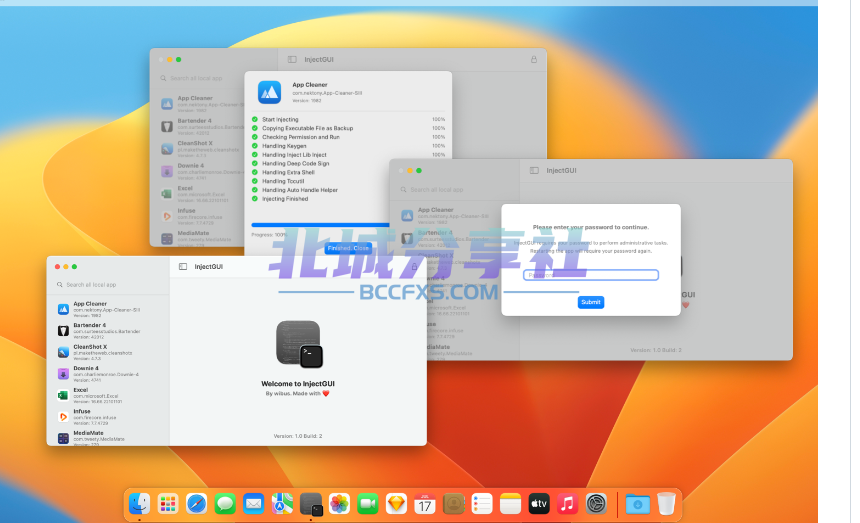Click the blue injection progress bar
The image size is (860, 523).
pos(320,225)
